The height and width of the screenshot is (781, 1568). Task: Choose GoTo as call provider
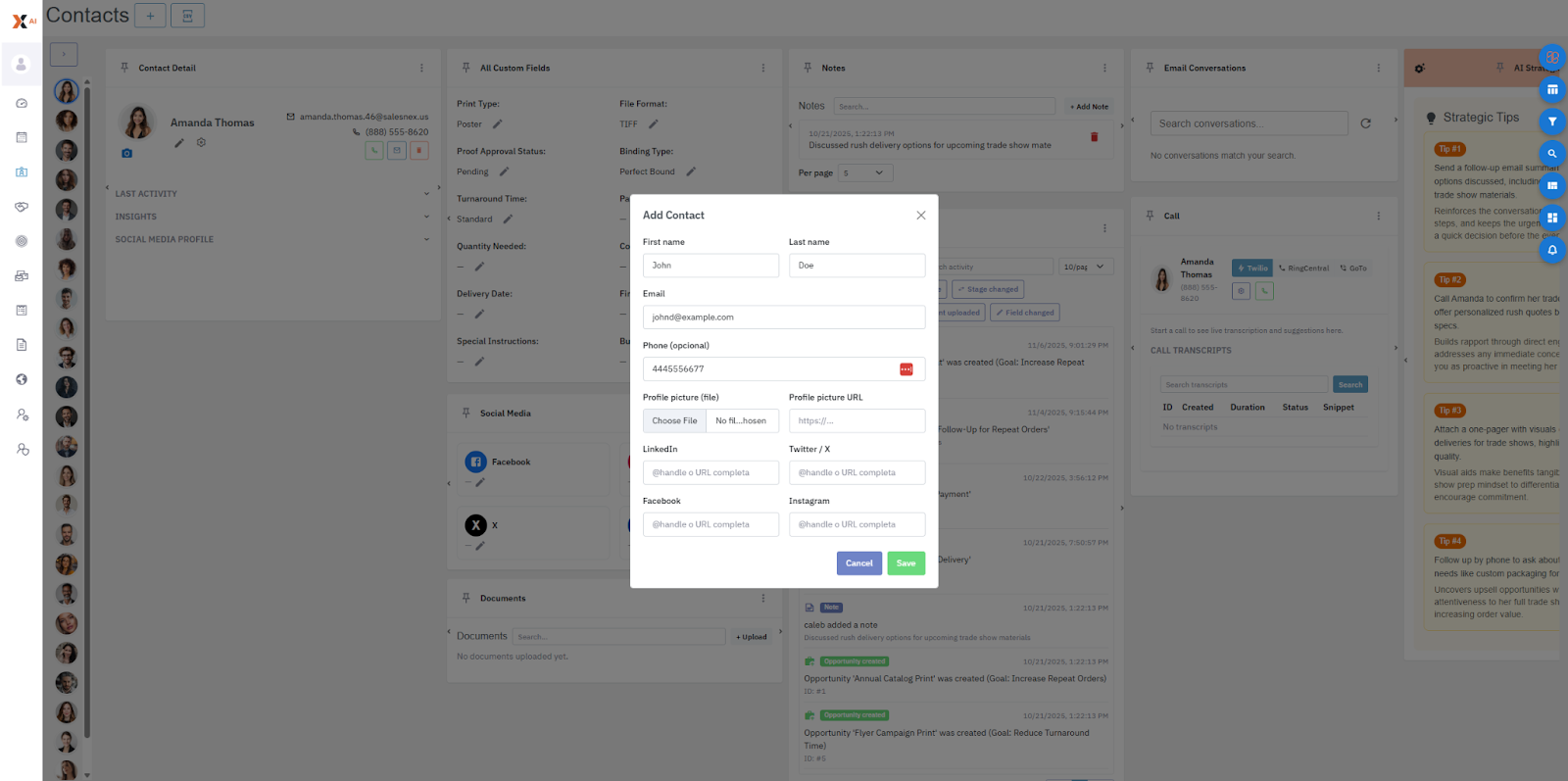(1353, 268)
